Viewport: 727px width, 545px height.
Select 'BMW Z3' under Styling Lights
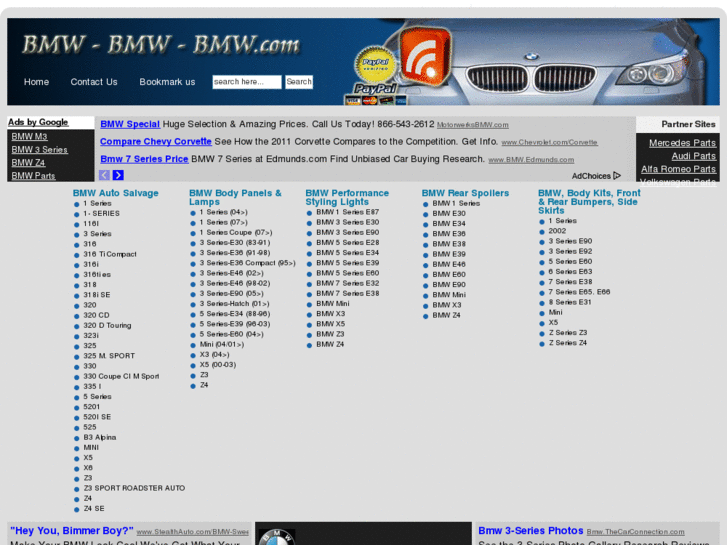pos(330,334)
